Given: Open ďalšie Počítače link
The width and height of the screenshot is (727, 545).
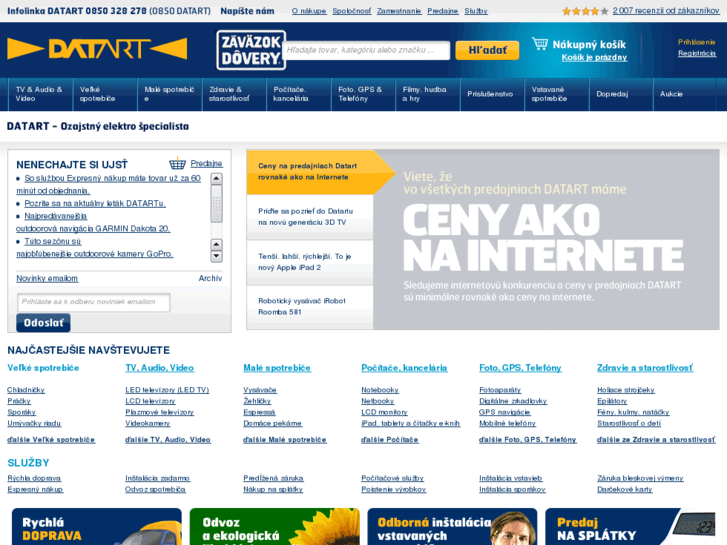Looking at the screenshot, I should [389, 440].
